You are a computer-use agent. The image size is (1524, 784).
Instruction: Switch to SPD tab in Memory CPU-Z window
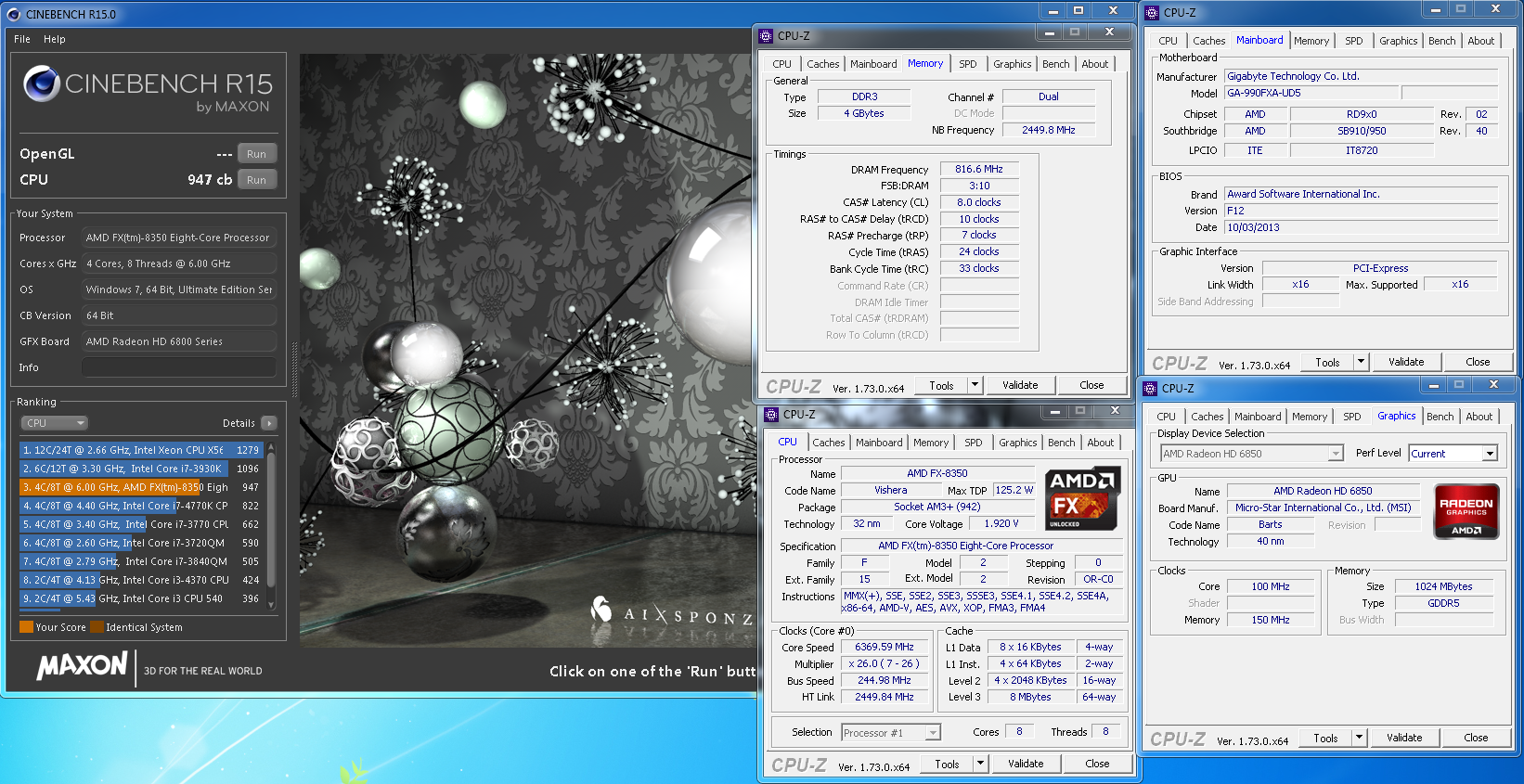coord(968,64)
